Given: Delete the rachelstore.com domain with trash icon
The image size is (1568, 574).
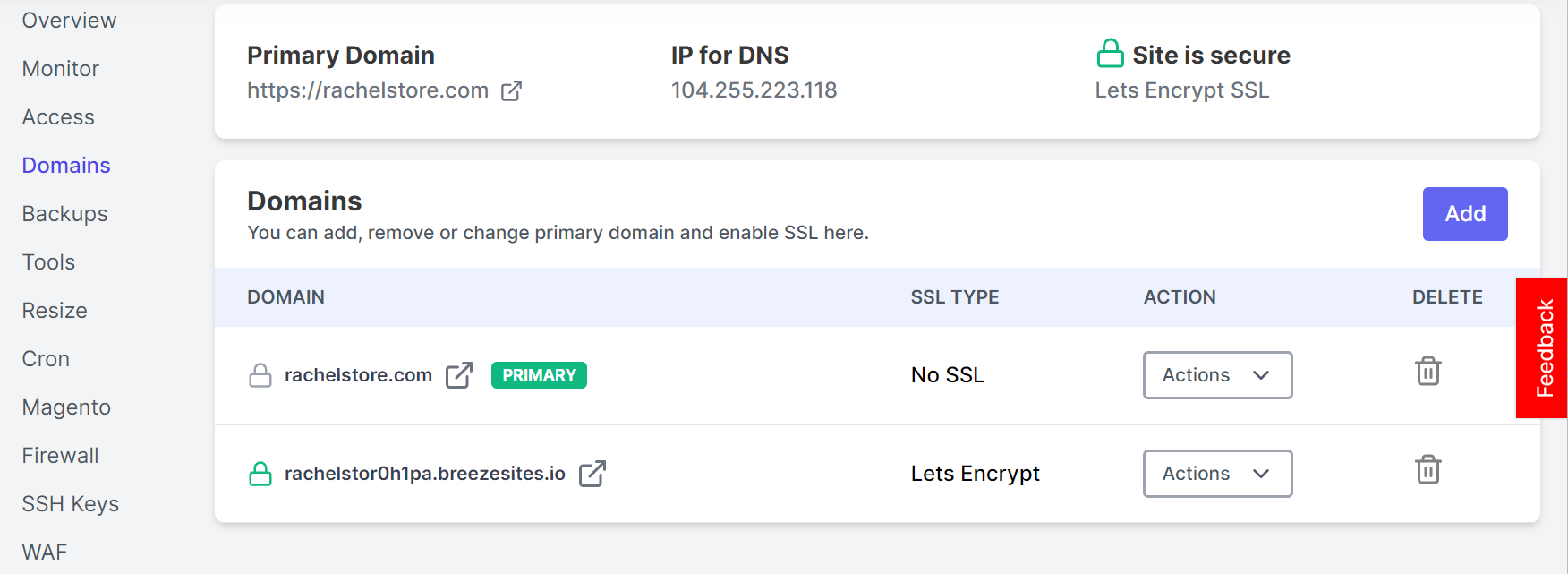Looking at the screenshot, I should tap(1428, 371).
